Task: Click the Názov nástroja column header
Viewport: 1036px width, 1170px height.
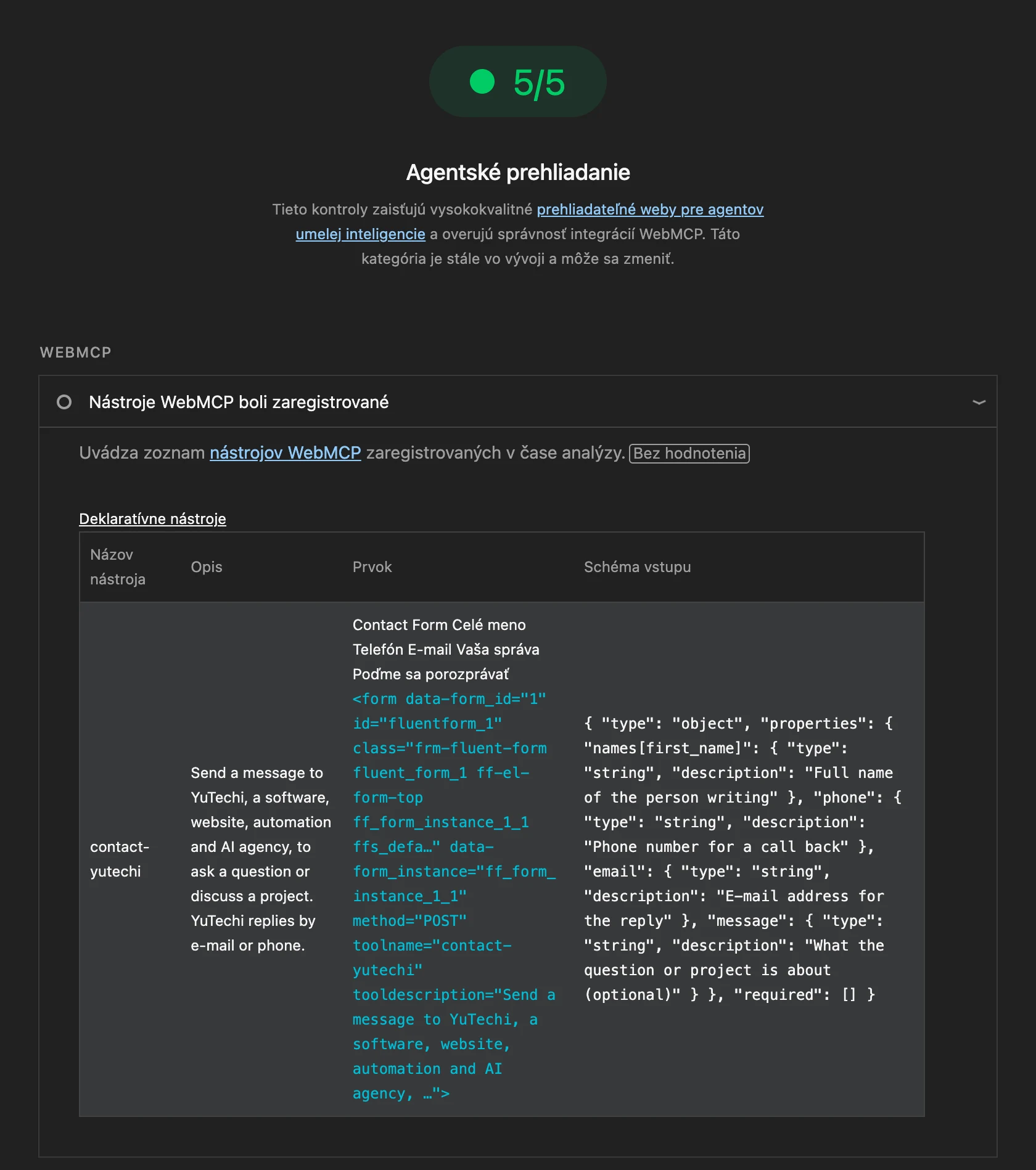Action: click(118, 567)
